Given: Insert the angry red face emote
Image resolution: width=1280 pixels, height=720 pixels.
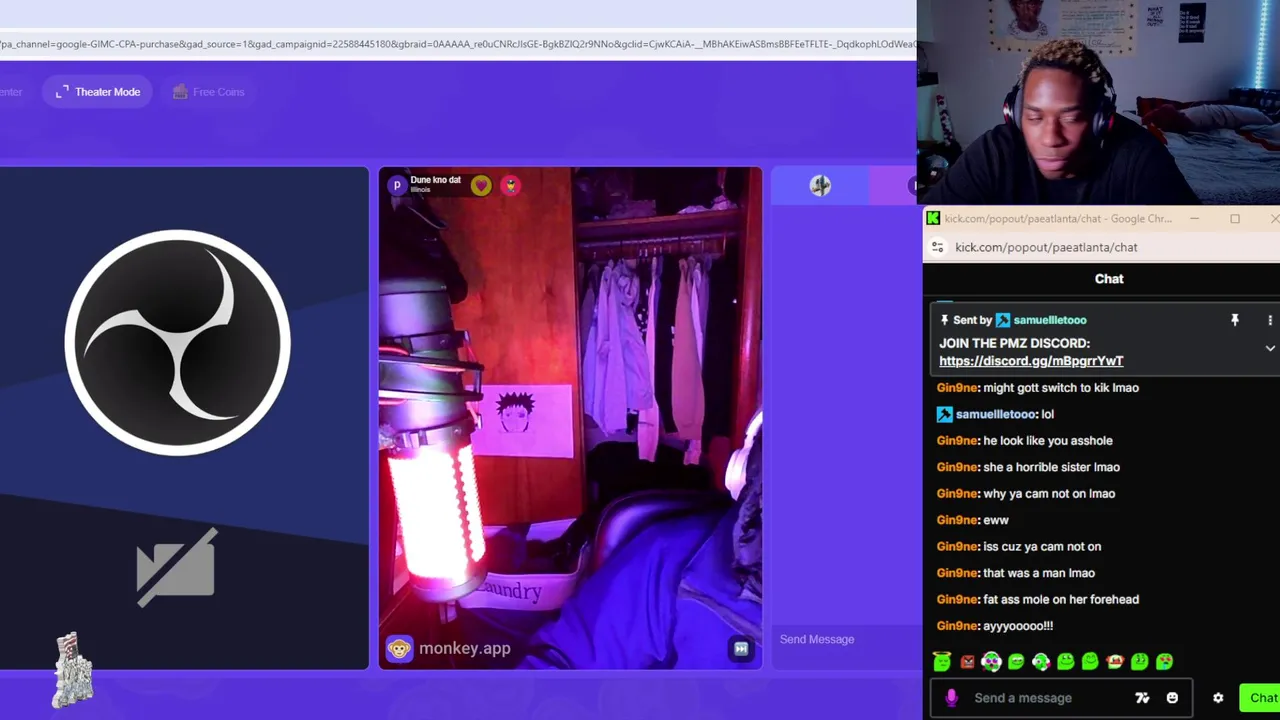Looking at the screenshot, I should coord(967,661).
